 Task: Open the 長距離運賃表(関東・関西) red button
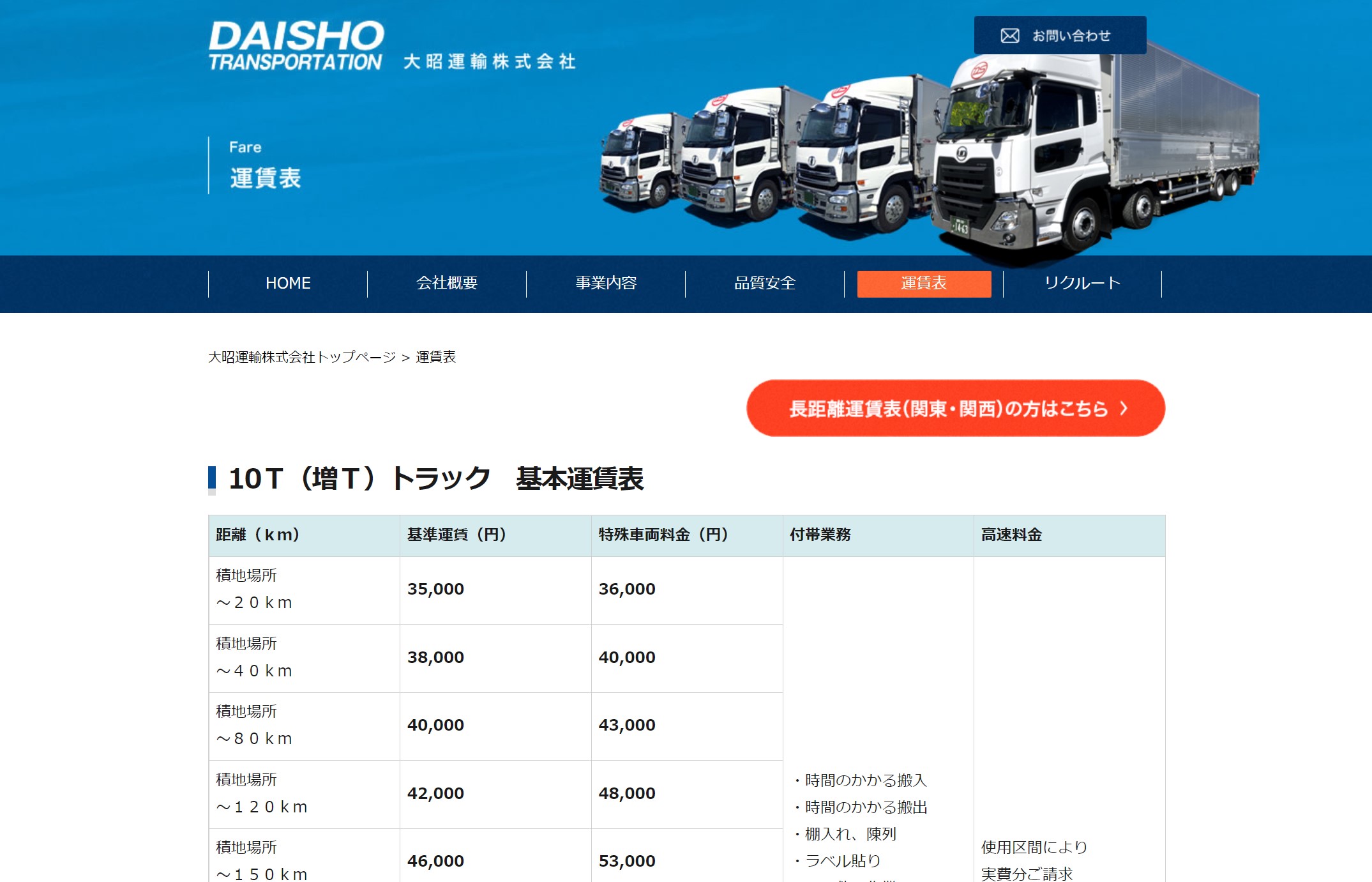(x=956, y=408)
